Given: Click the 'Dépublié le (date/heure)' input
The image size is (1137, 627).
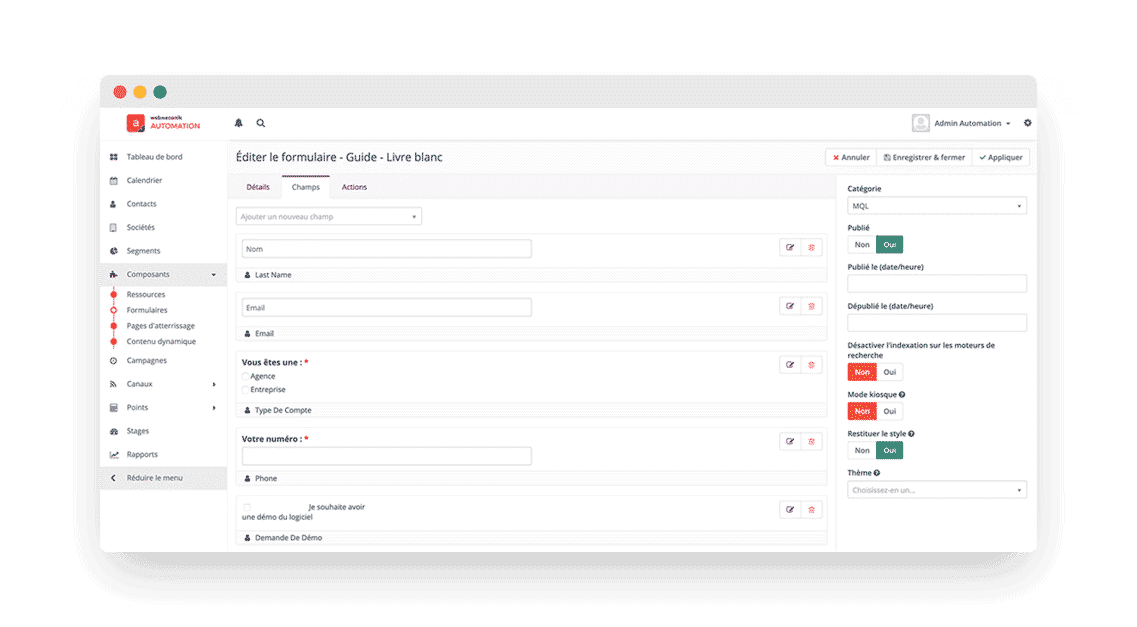Looking at the screenshot, I should click(x=937, y=323).
